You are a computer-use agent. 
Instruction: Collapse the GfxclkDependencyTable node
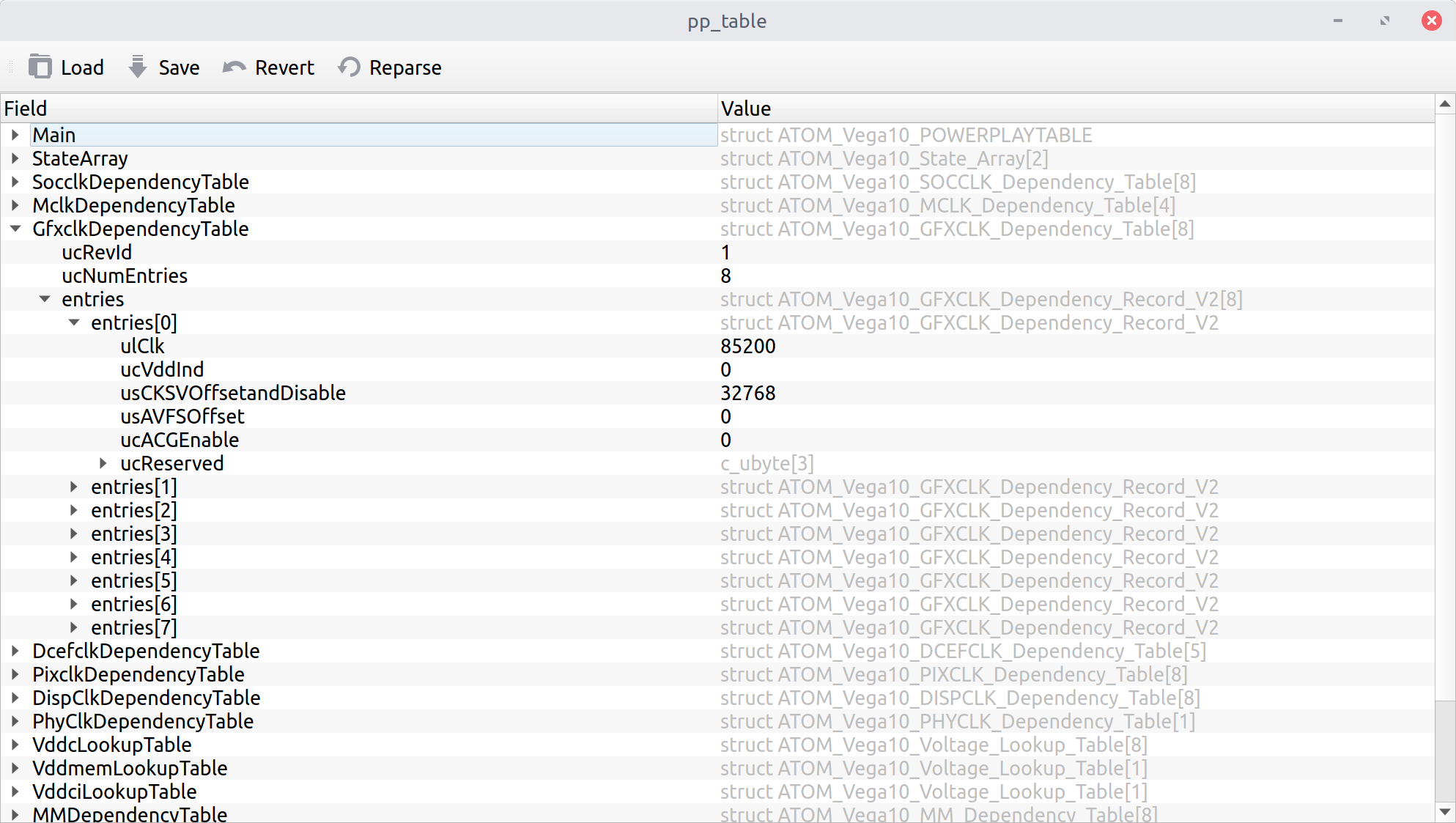pyautogui.click(x=15, y=229)
